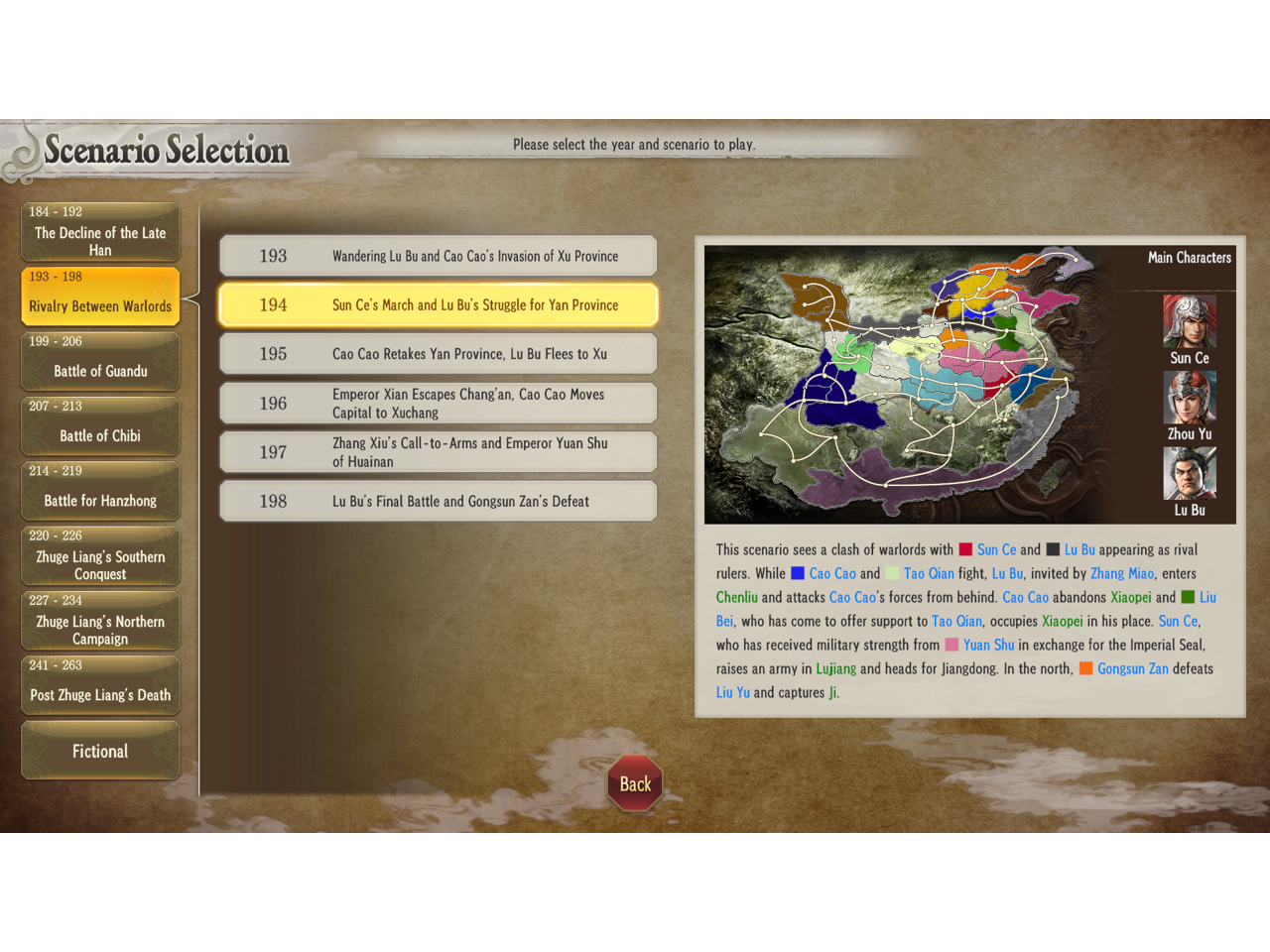
Task: Open the 207-213 Battle of Chibi era
Action: coord(100,426)
